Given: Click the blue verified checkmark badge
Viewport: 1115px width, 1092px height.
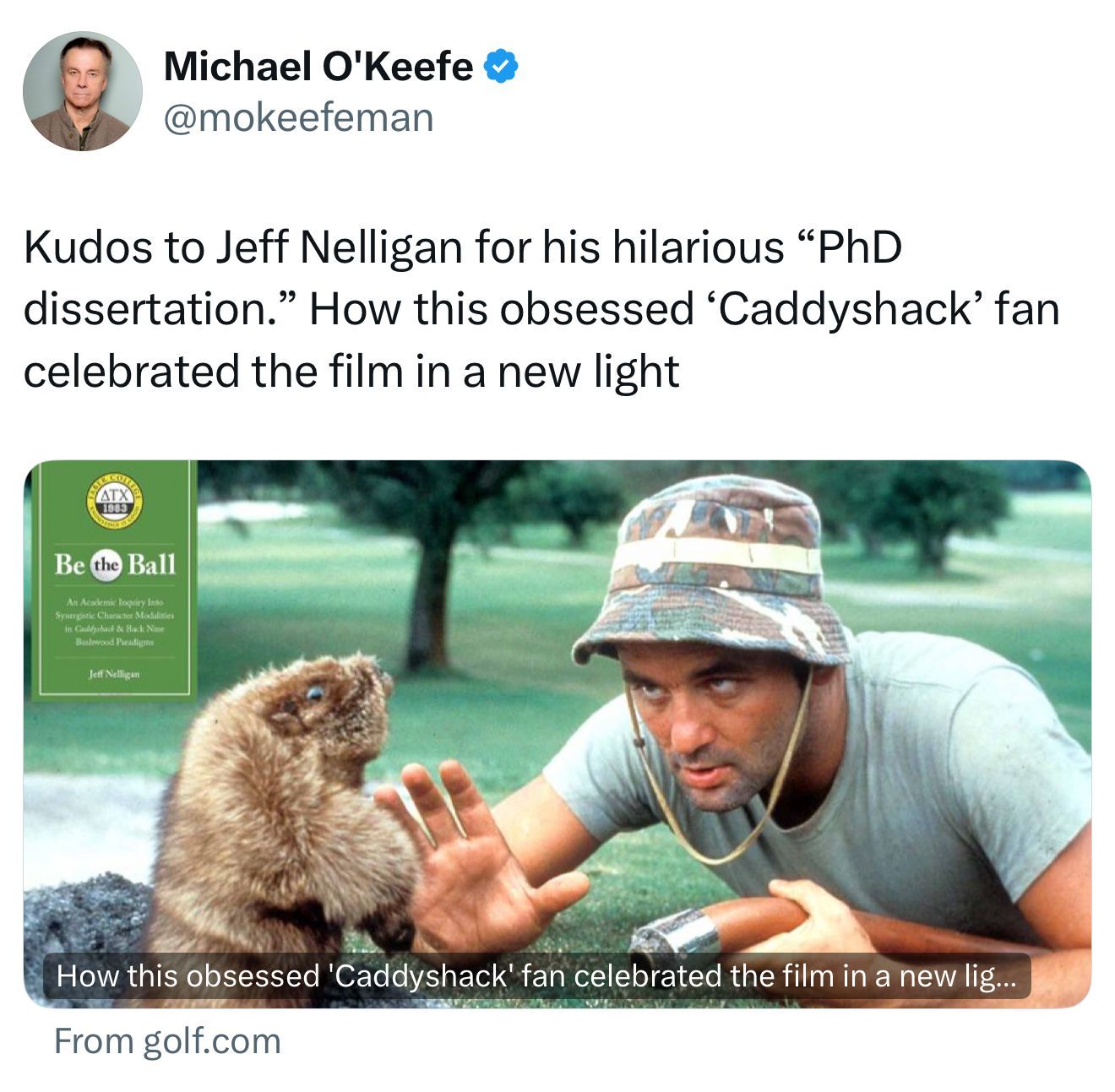Looking at the screenshot, I should tap(500, 67).
